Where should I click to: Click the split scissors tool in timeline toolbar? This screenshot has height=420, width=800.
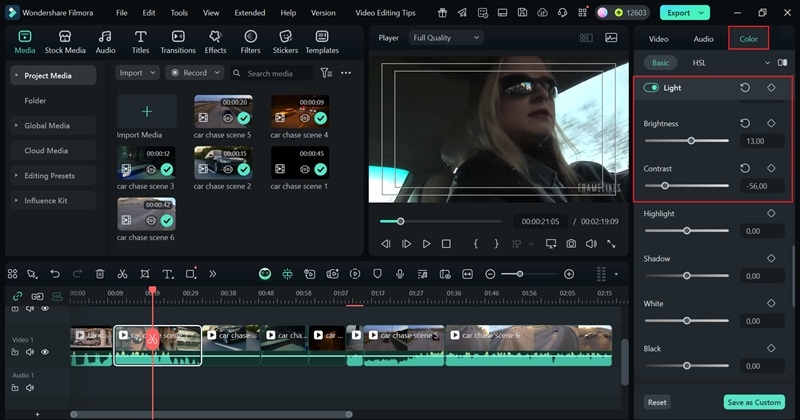pyautogui.click(x=122, y=274)
